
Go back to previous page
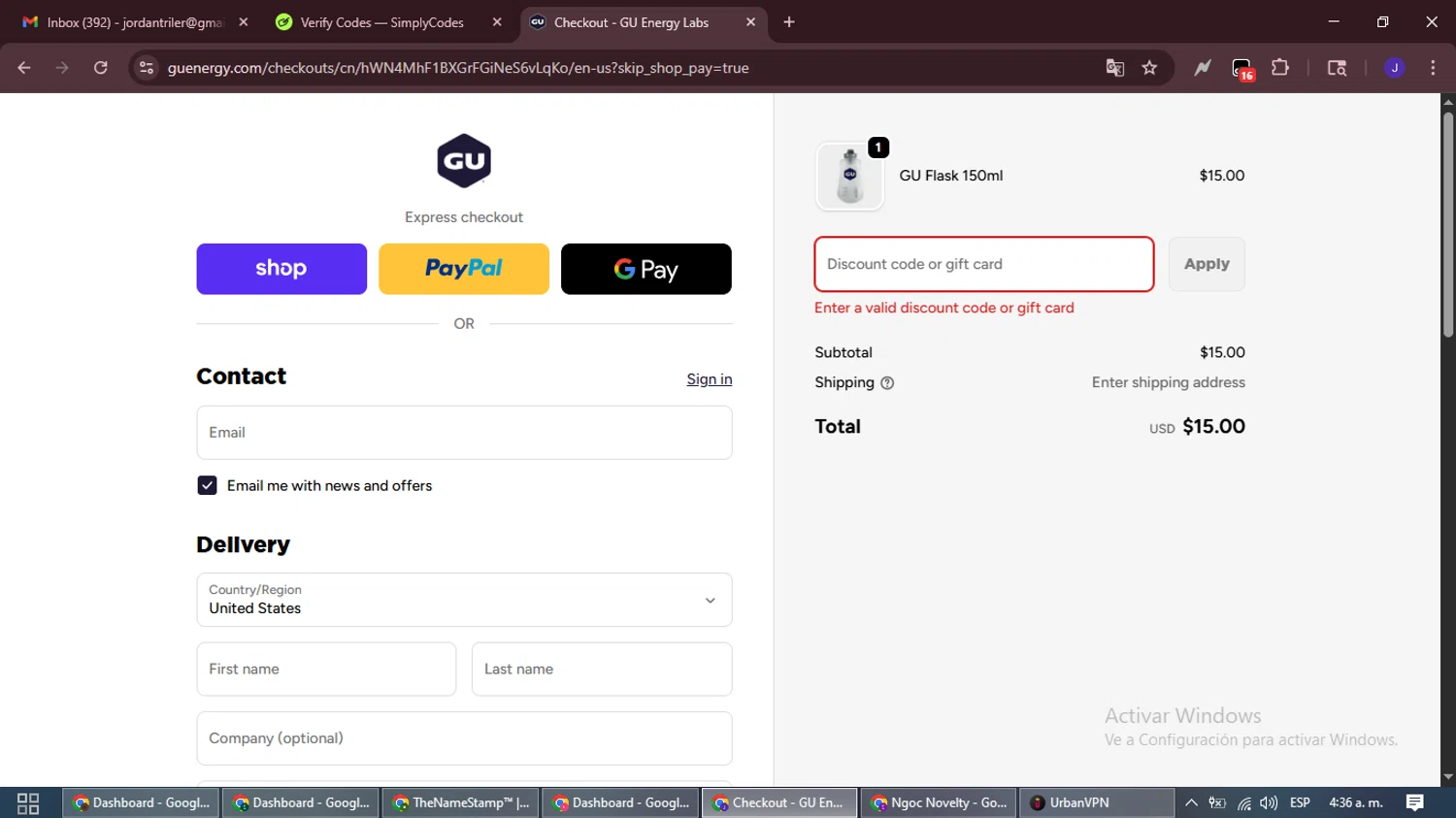pyautogui.click(x=24, y=68)
